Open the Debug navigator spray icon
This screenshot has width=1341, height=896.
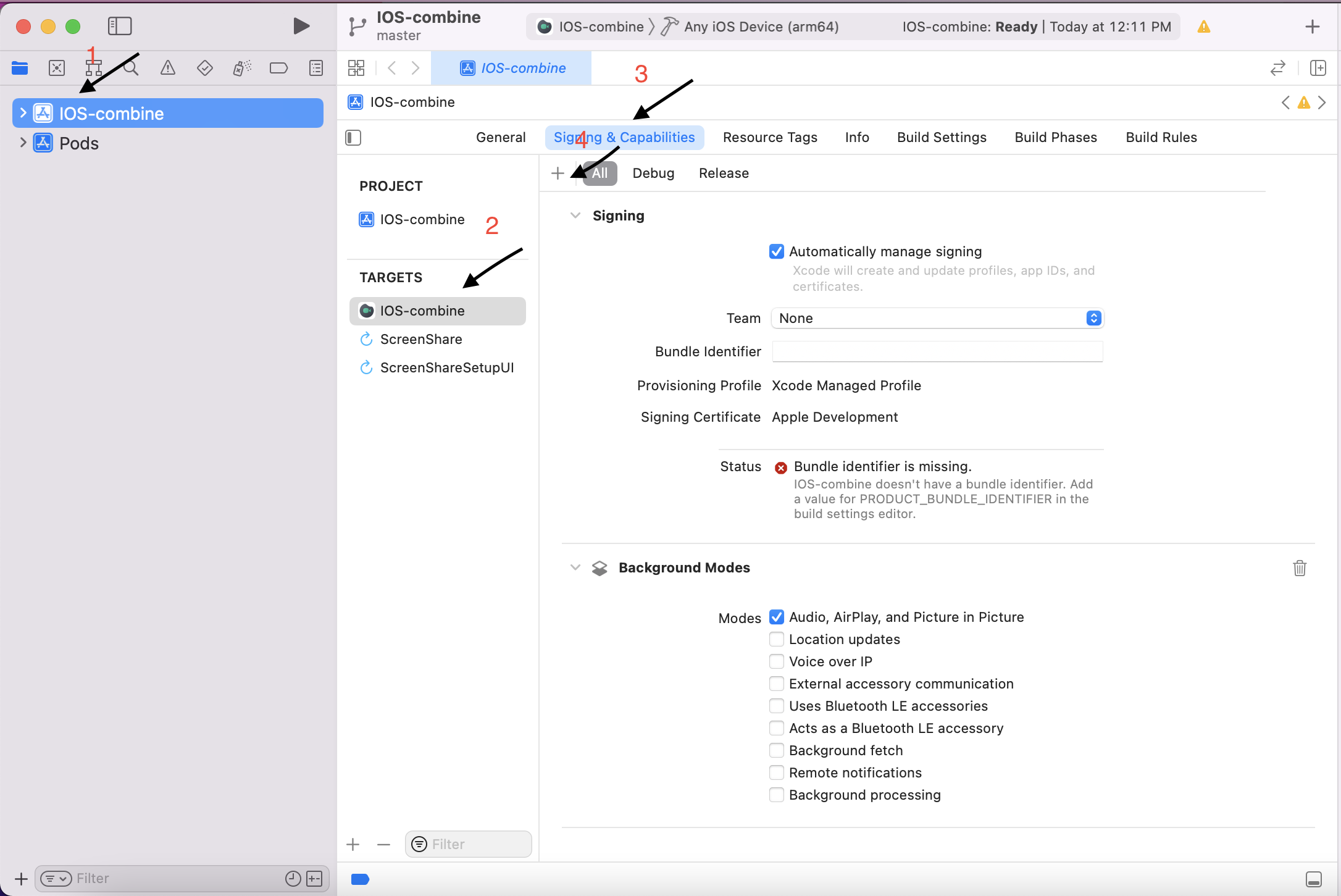[242, 68]
